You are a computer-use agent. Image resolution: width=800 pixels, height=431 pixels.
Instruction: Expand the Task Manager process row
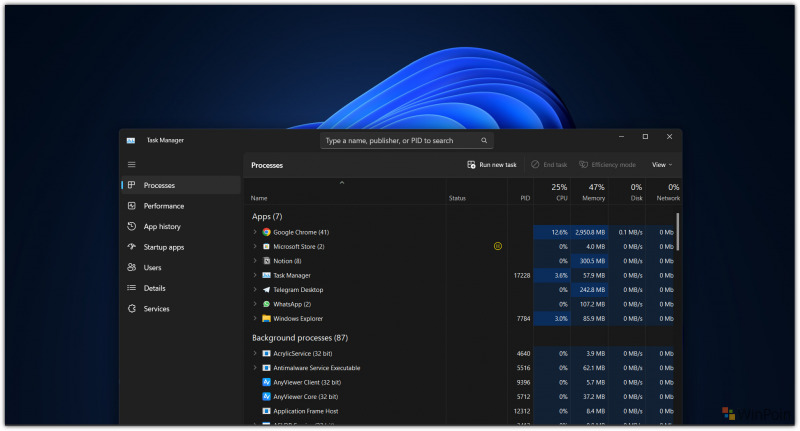[x=255, y=275]
